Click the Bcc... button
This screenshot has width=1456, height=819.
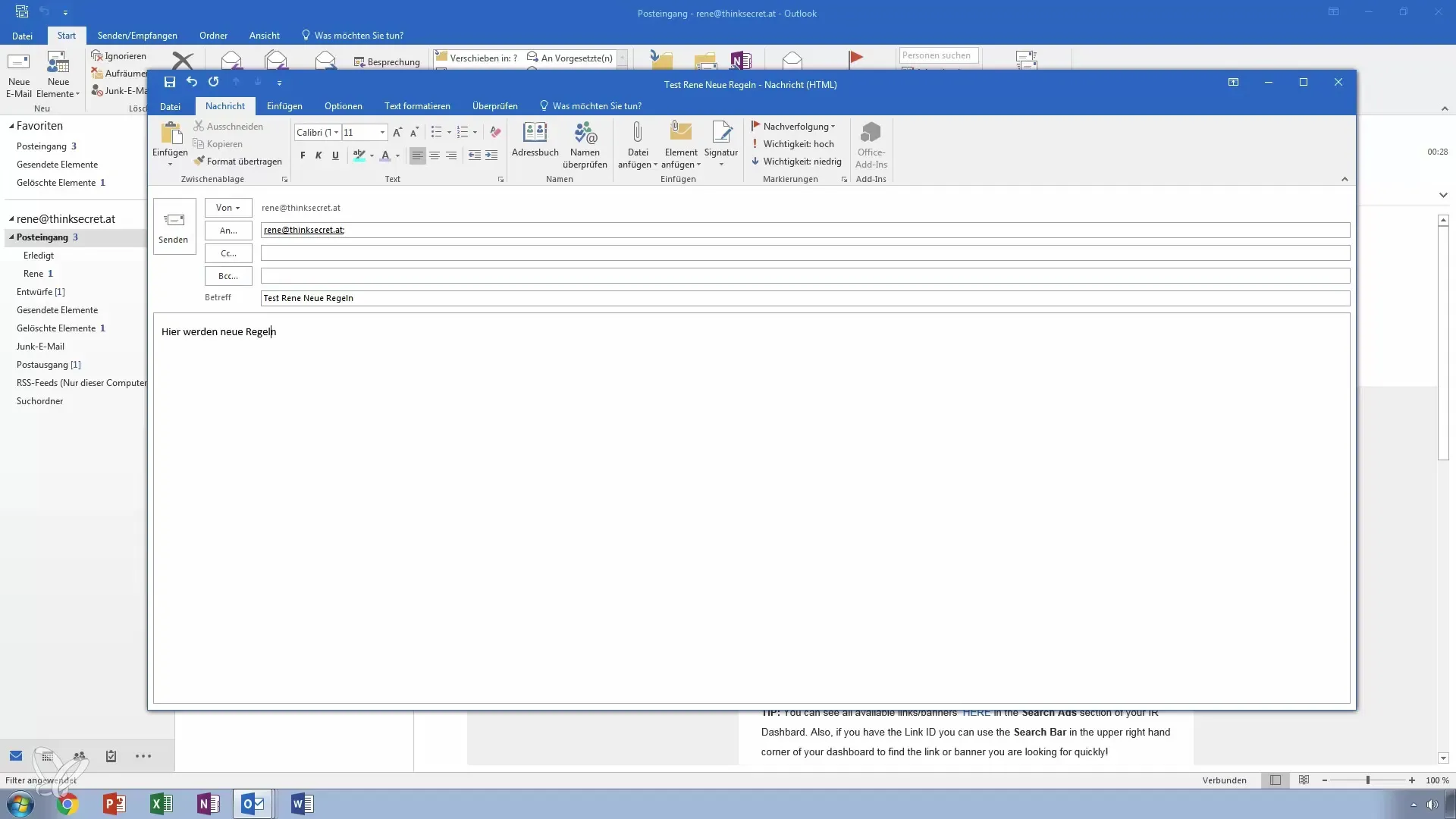point(228,276)
